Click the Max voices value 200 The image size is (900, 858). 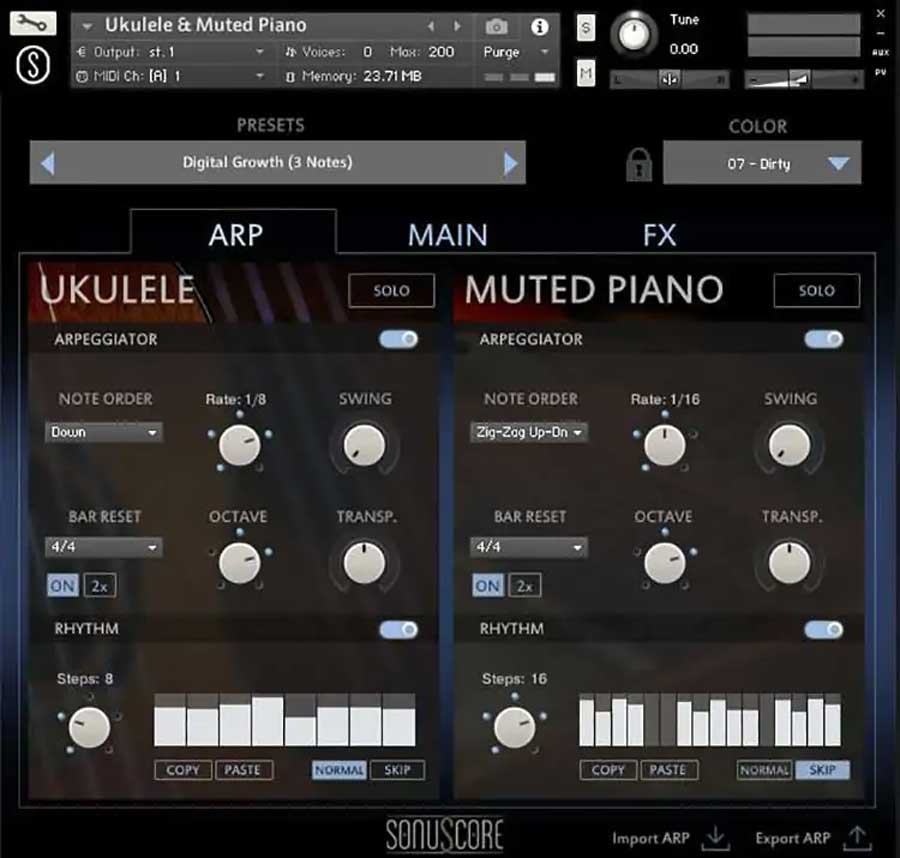tap(441, 52)
